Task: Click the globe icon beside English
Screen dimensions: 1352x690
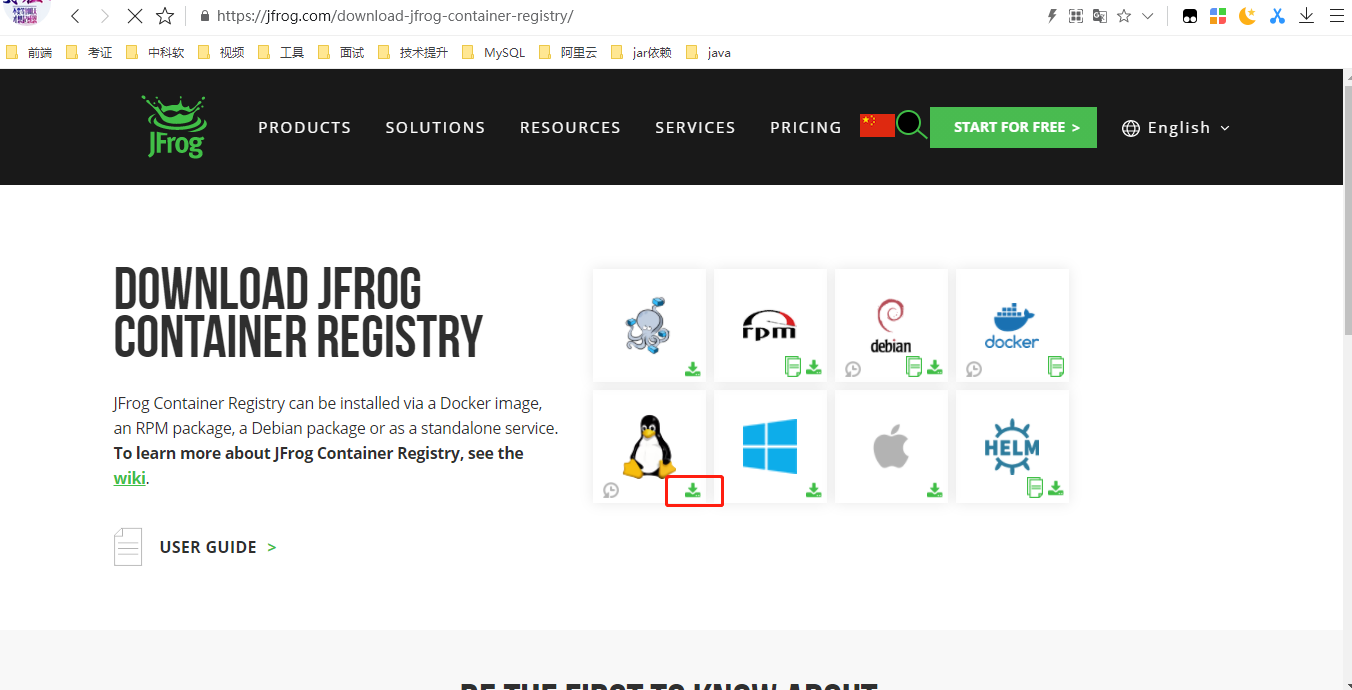Action: (1131, 128)
